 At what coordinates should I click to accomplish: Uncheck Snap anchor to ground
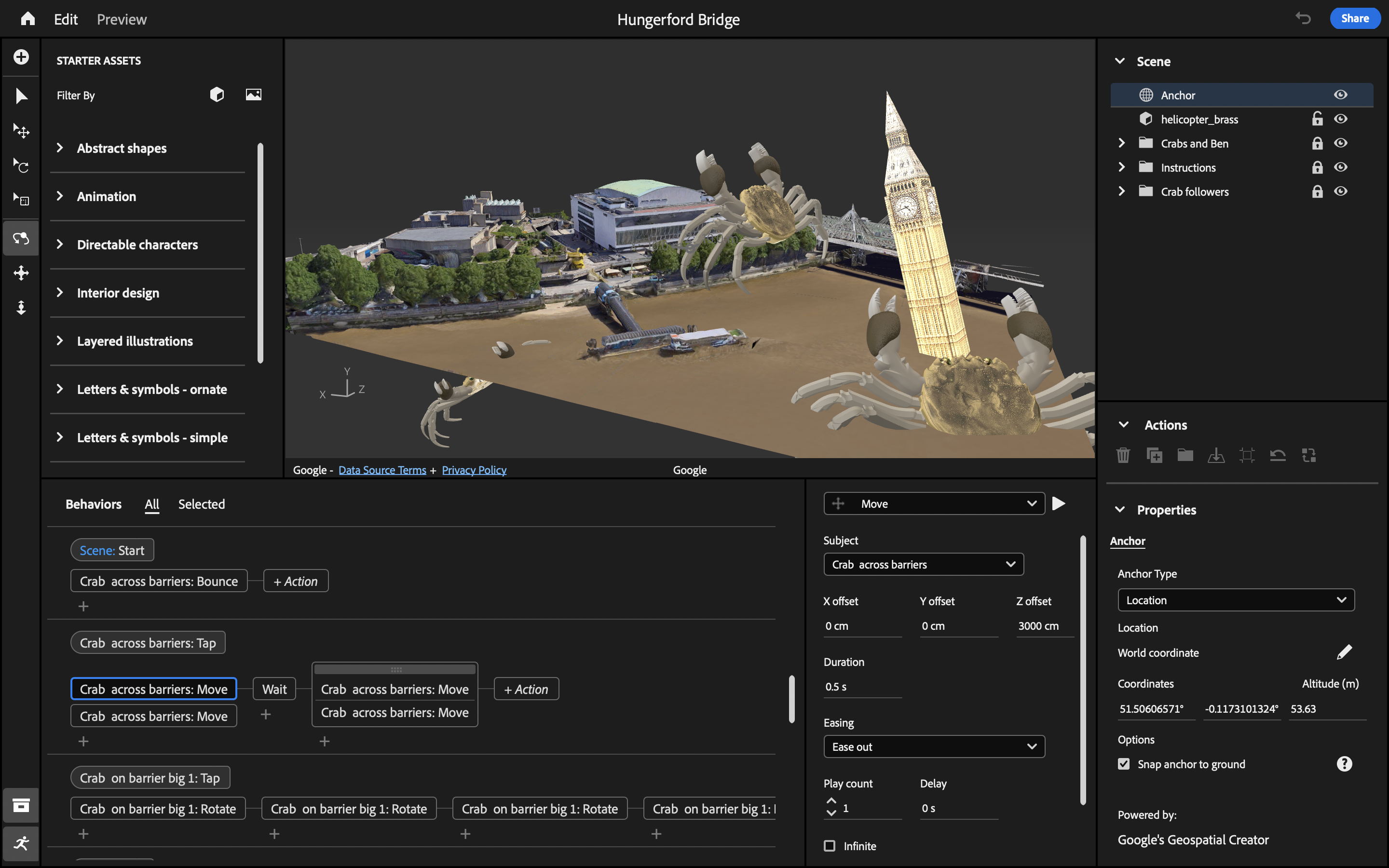[x=1124, y=764]
